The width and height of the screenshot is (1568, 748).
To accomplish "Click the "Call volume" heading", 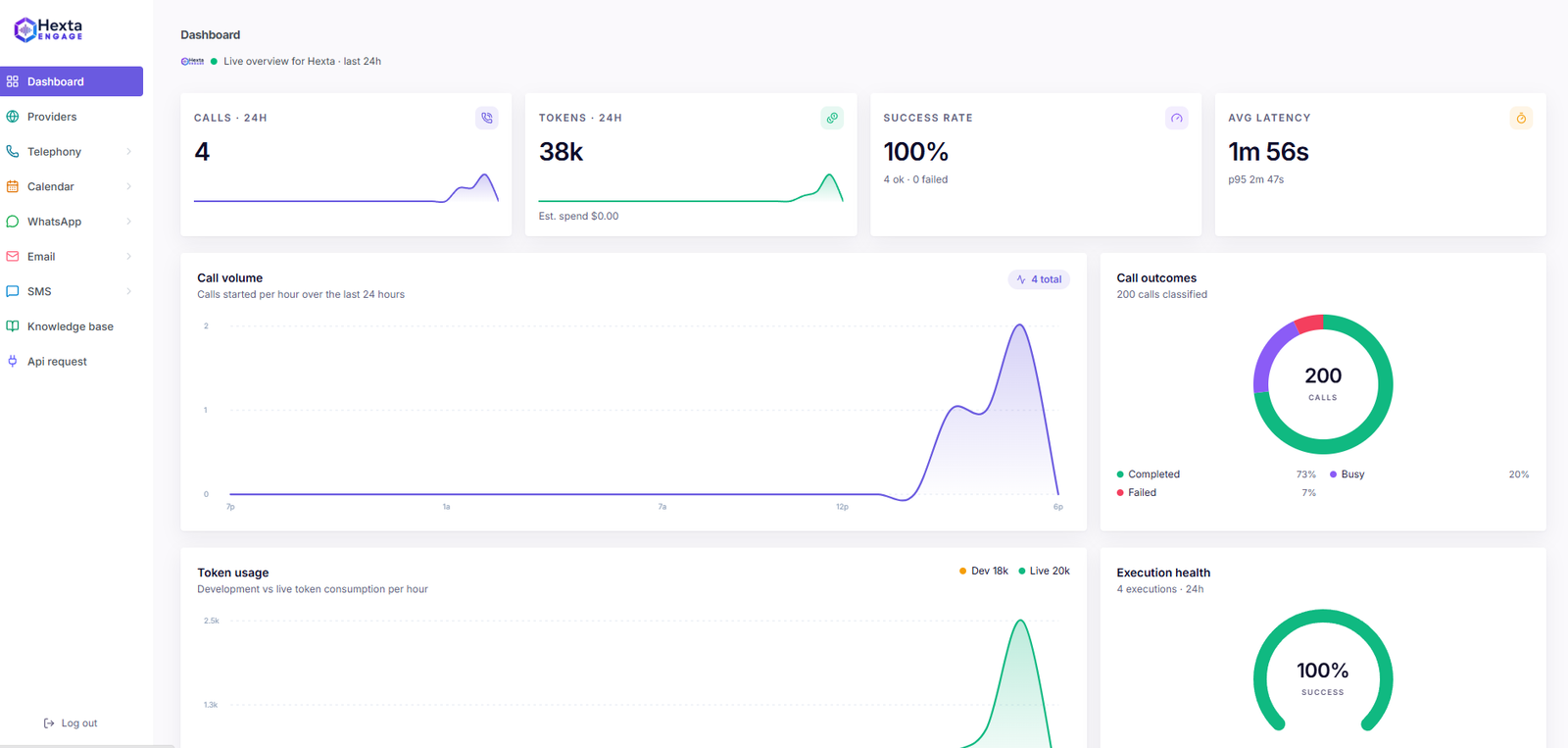I will coord(229,278).
